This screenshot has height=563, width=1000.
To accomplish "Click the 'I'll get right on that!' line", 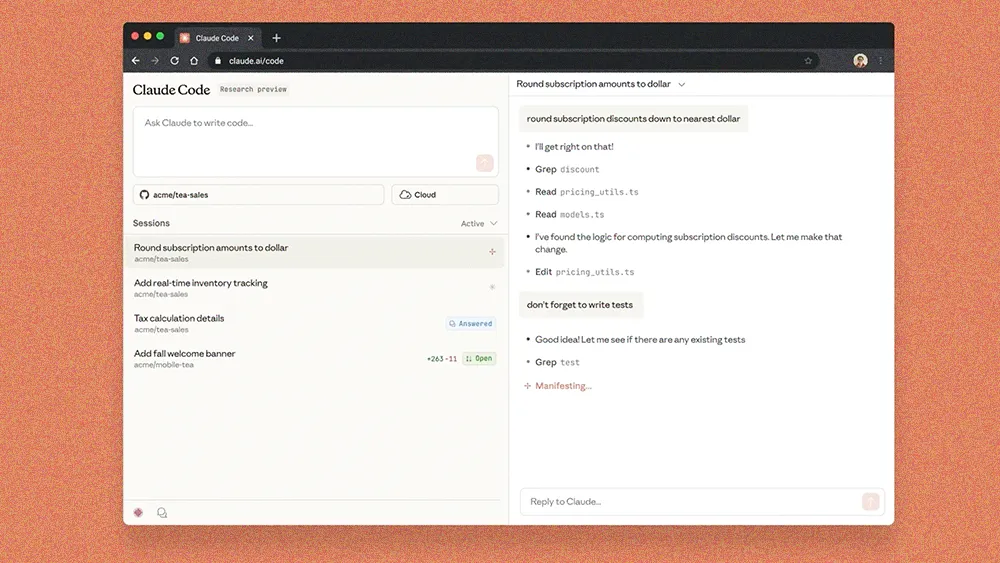I will 574,147.
